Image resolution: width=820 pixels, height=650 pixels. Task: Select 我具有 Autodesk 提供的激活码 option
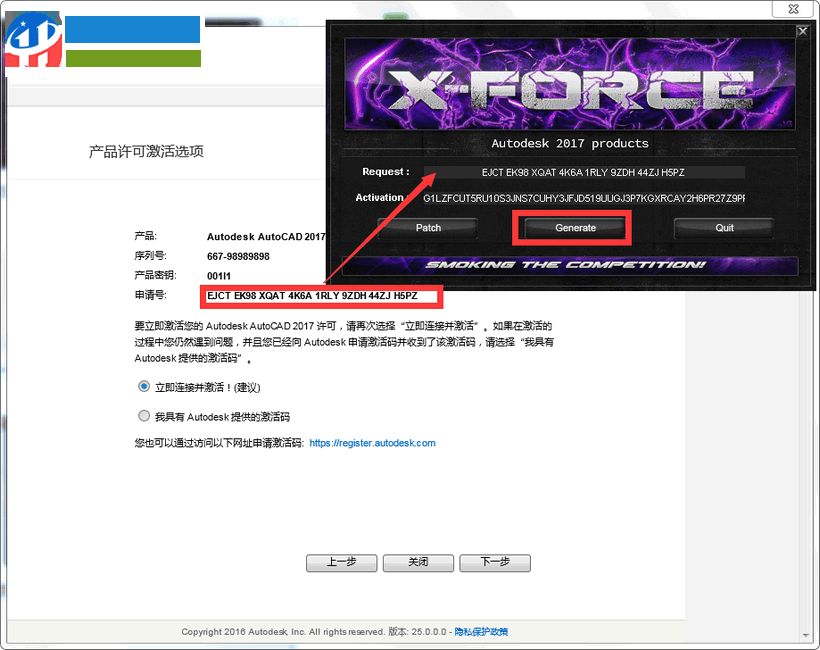[144, 416]
